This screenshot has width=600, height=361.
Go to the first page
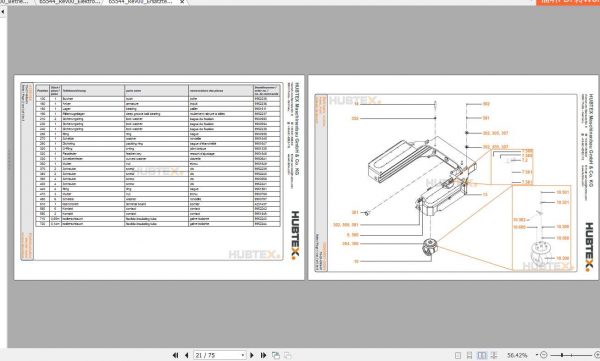176,355
